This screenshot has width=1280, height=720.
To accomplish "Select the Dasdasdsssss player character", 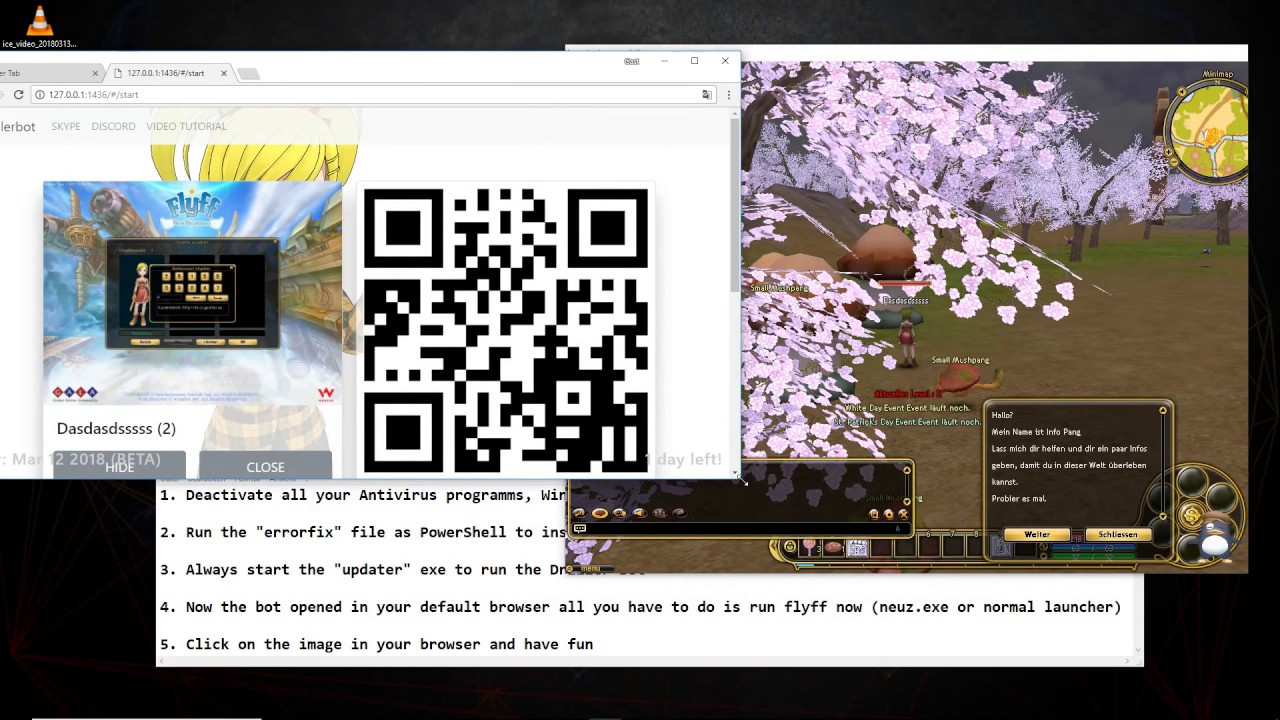I will pyautogui.click(x=907, y=338).
